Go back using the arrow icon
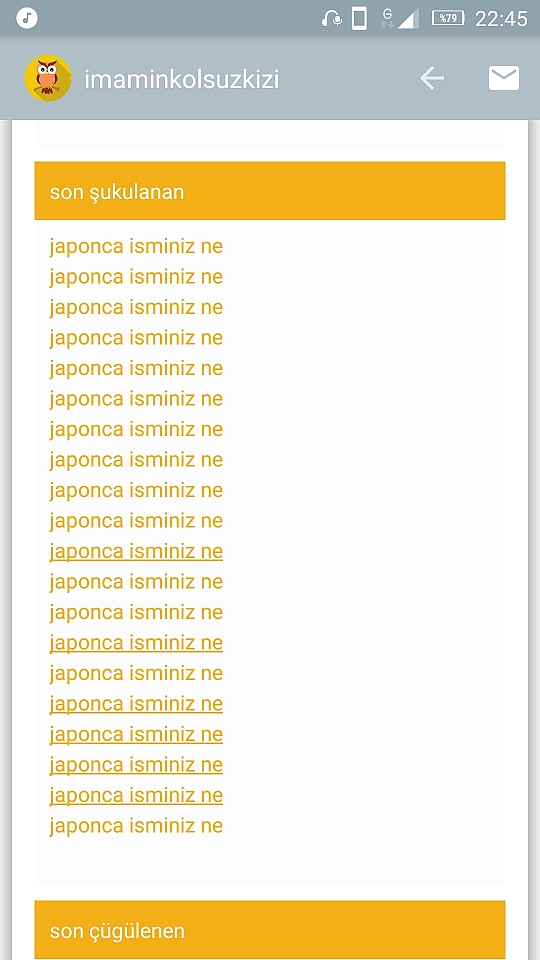 tap(432, 78)
